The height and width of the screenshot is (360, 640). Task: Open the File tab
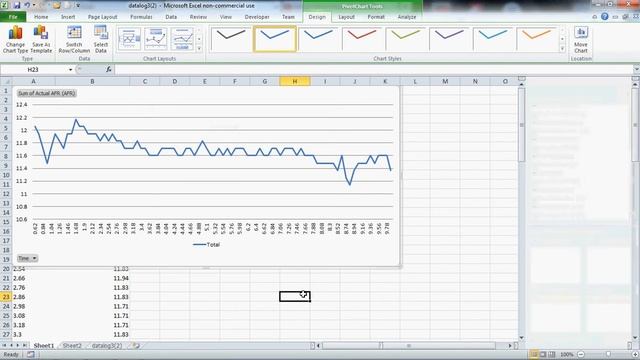tap(13, 17)
